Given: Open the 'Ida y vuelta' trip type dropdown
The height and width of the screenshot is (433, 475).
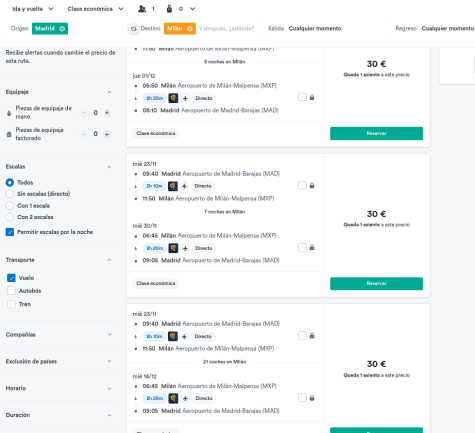Looking at the screenshot, I should click(33, 9).
